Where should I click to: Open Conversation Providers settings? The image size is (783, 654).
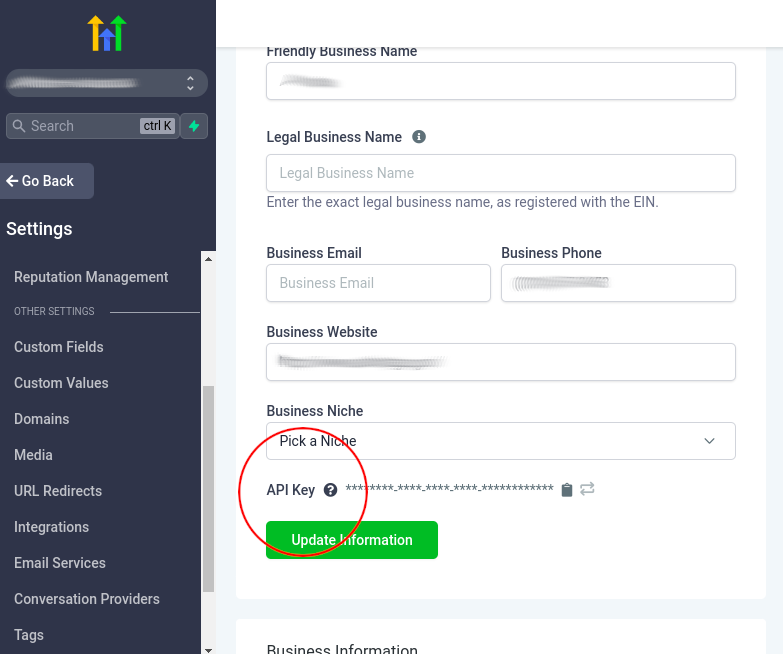[x=87, y=599]
